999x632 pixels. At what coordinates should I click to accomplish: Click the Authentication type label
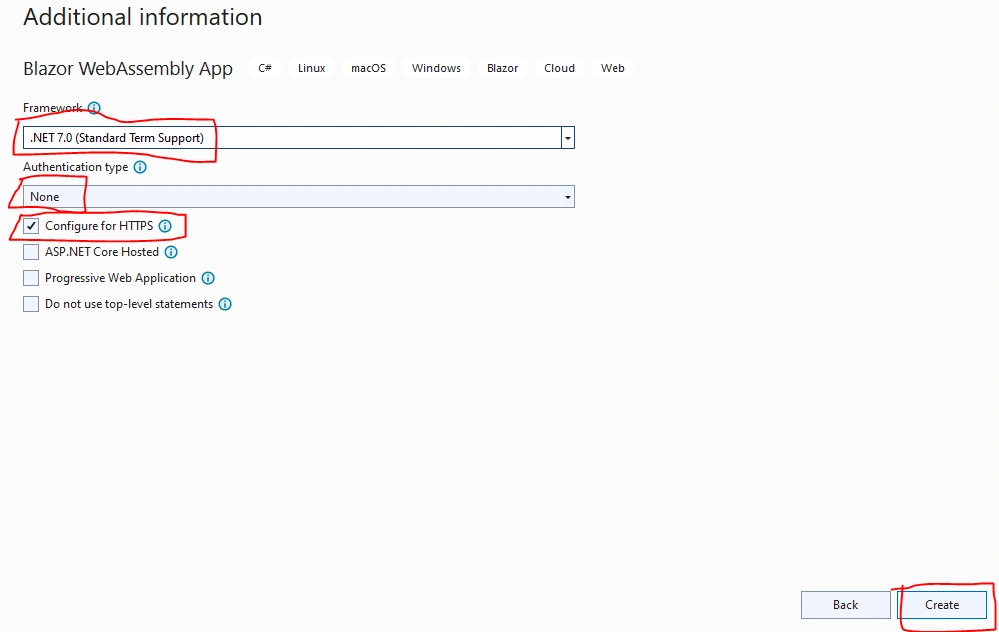coord(76,167)
